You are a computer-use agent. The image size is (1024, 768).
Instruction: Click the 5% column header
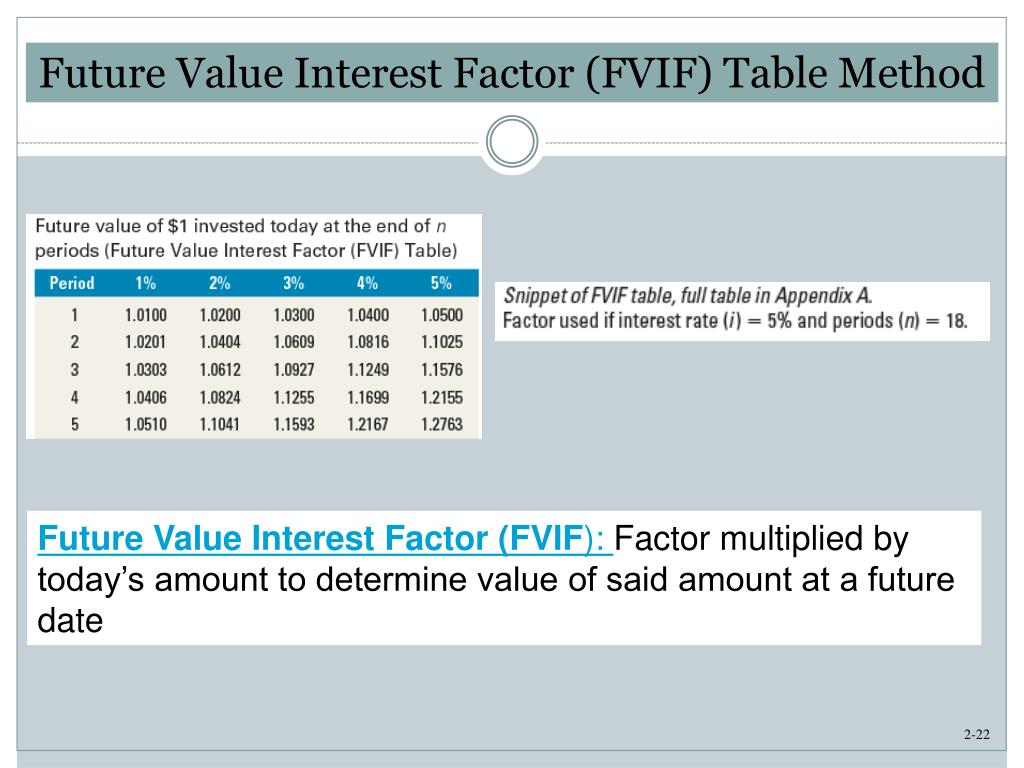click(x=441, y=283)
